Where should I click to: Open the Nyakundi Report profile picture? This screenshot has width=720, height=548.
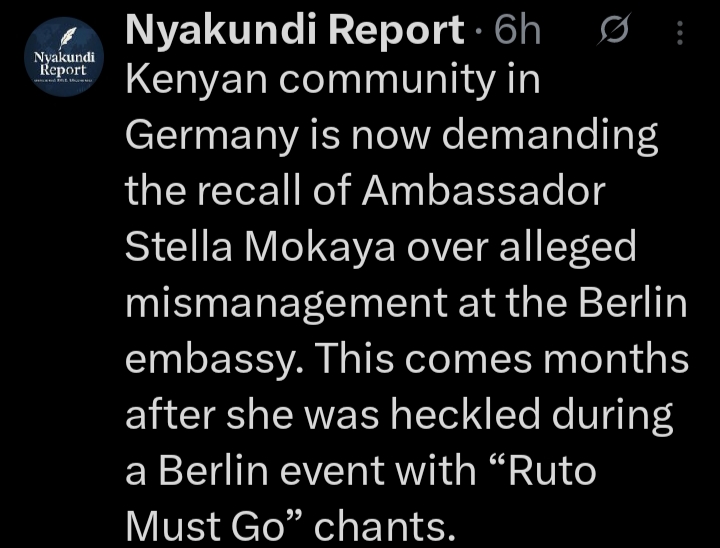tap(64, 58)
